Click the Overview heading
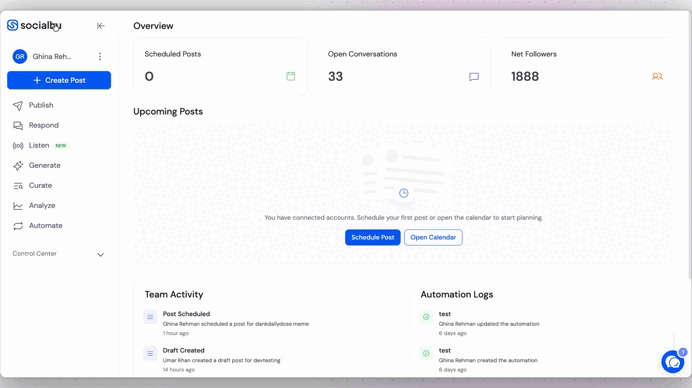 coord(153,26)
